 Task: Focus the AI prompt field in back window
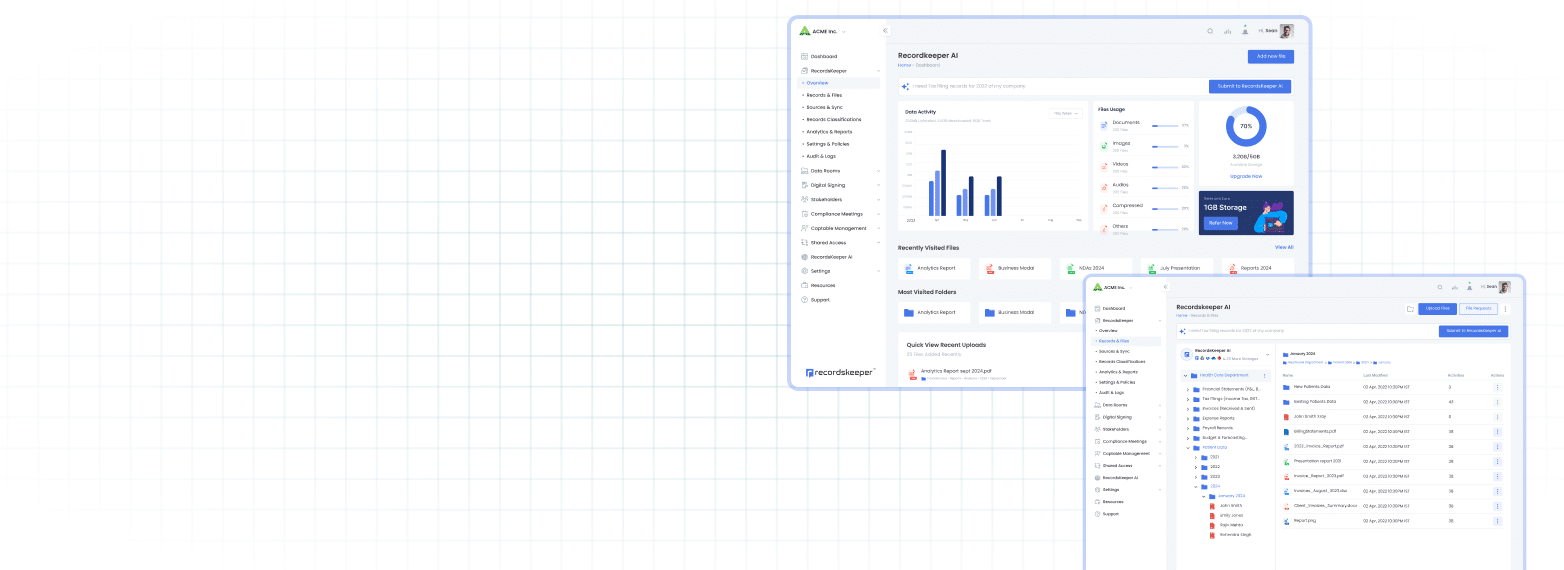tap(1053, 87)
